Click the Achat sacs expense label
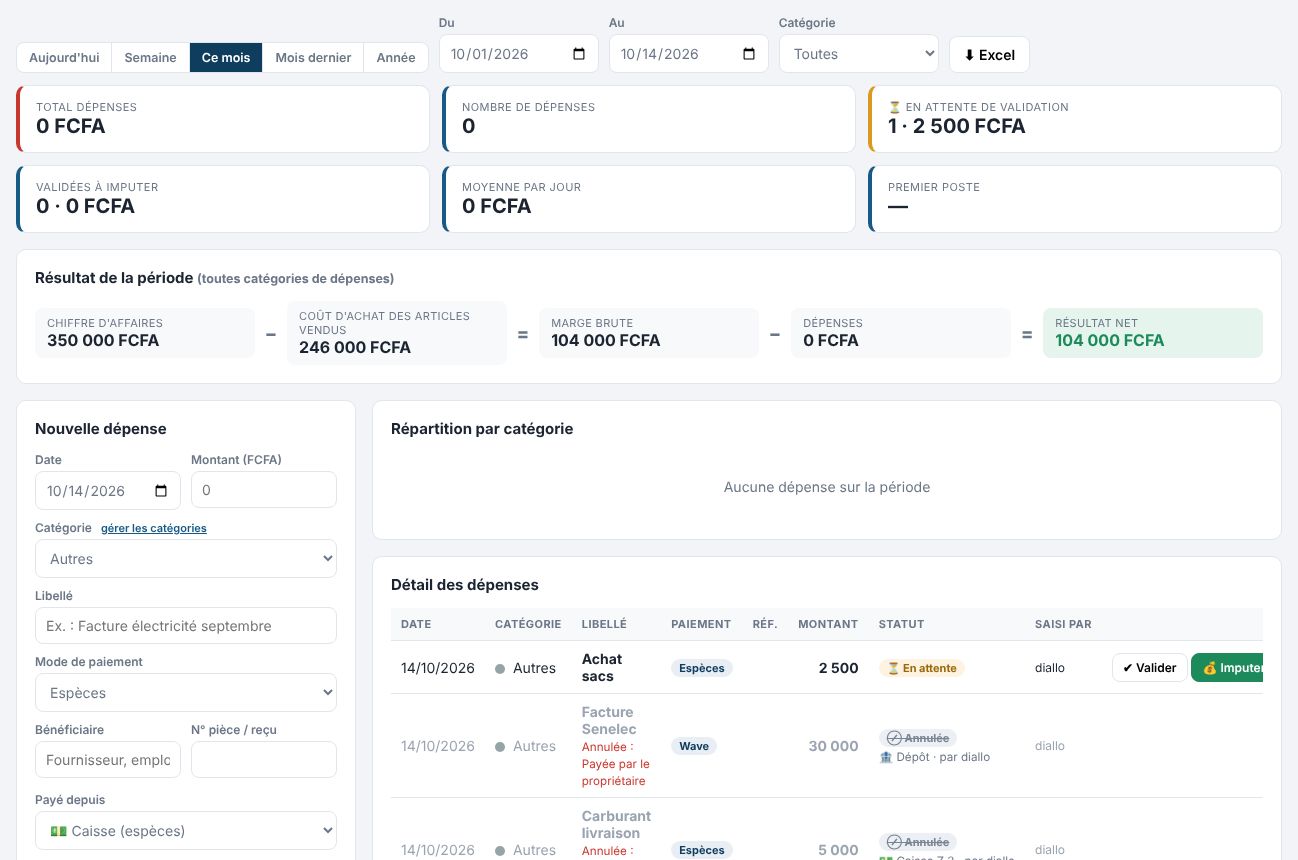This screenshot has height=860, width=1298. 602,668
